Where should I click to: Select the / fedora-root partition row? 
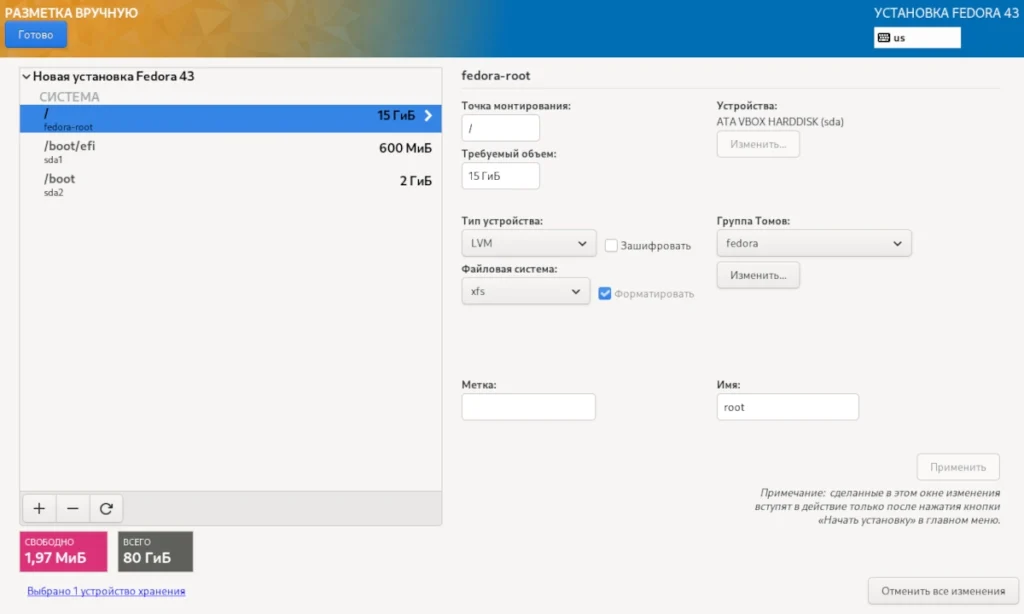coord(231,118)
